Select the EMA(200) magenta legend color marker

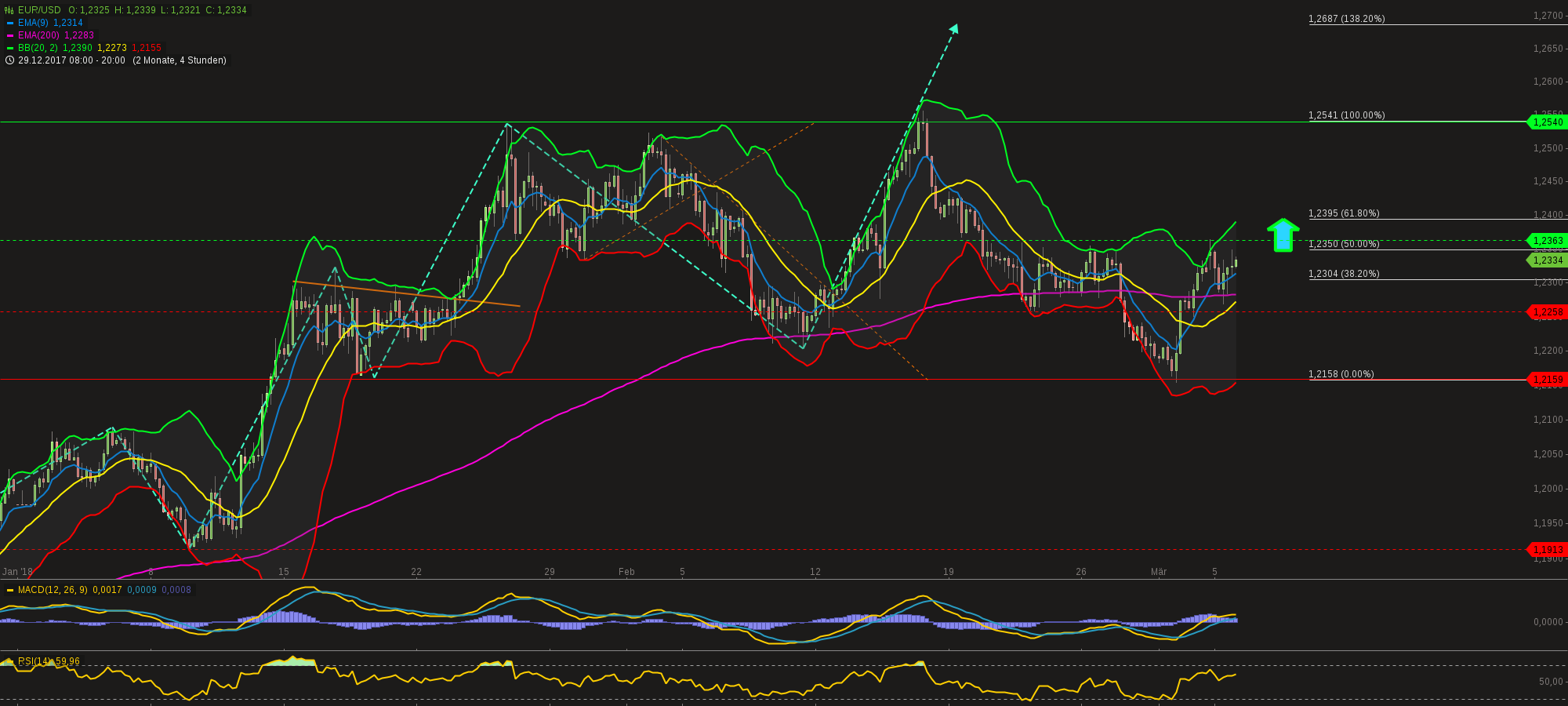pos(9,35)
